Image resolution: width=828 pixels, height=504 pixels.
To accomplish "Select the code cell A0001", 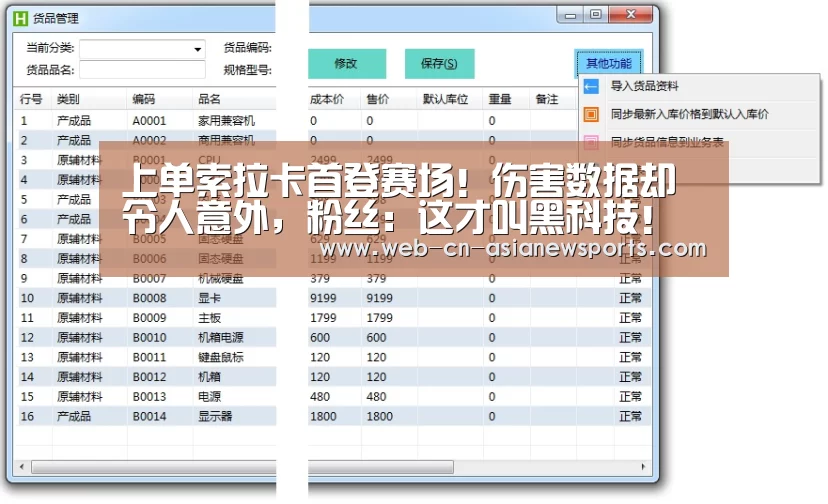I will [x=149, y=121].
